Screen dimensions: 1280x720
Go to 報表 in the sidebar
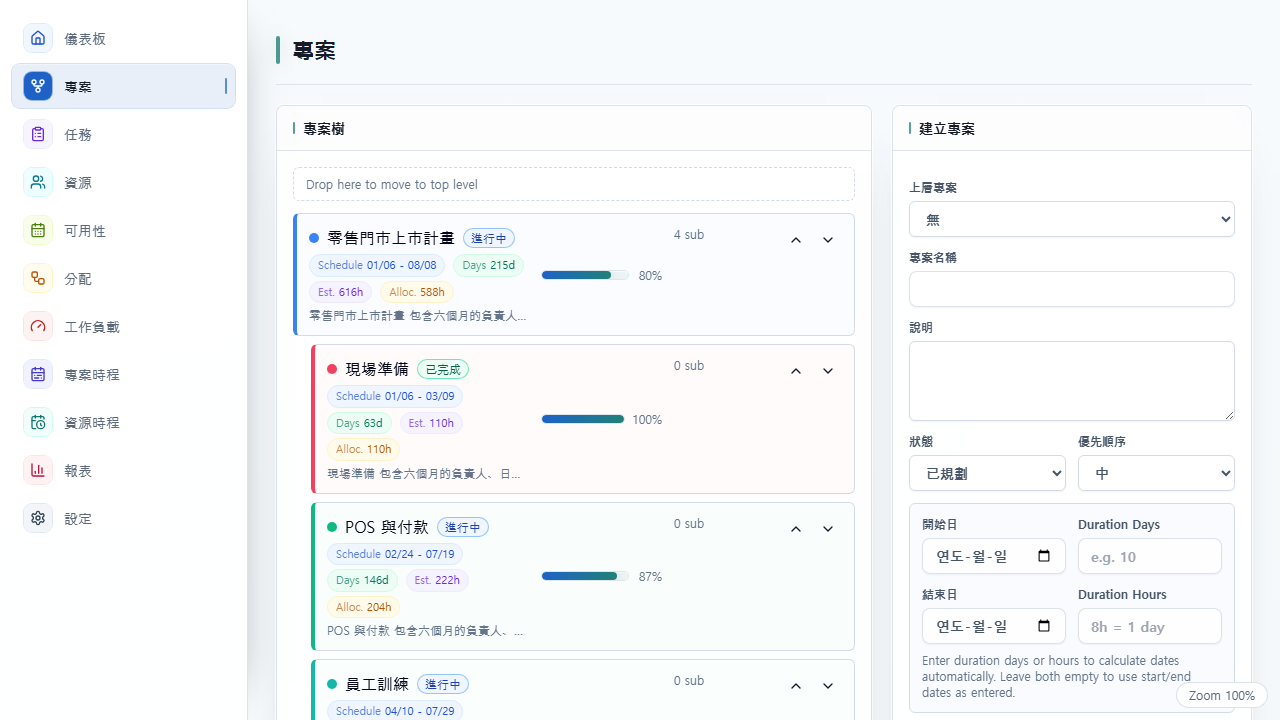(124, 470)
